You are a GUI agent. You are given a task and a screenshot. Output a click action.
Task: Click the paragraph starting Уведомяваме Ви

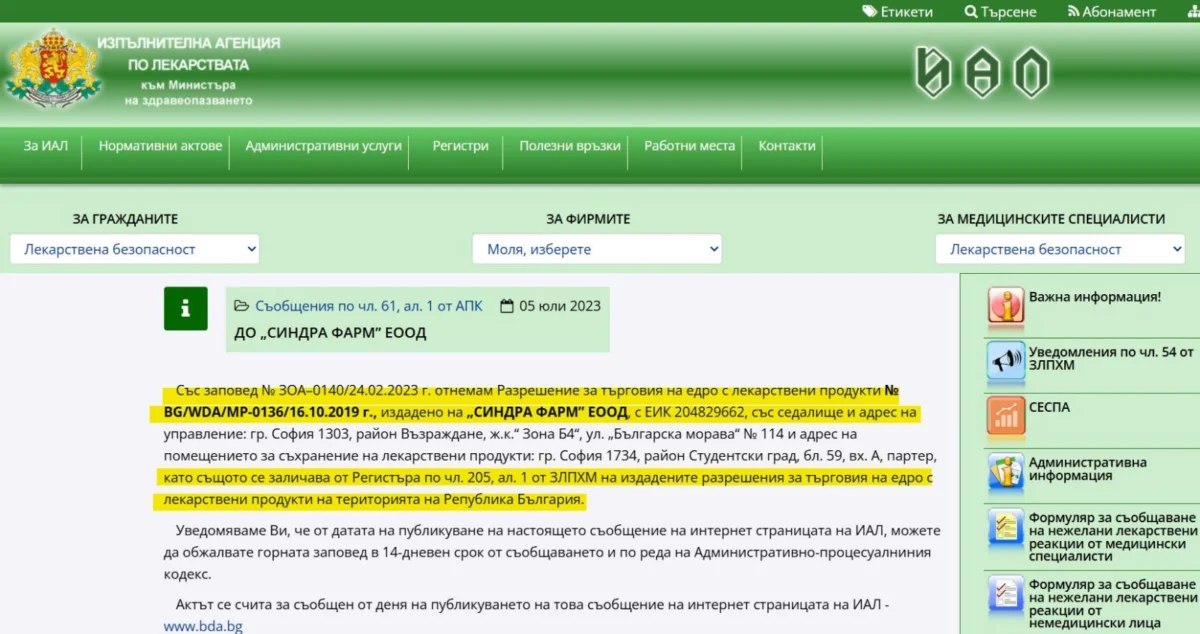coord(552,552)
